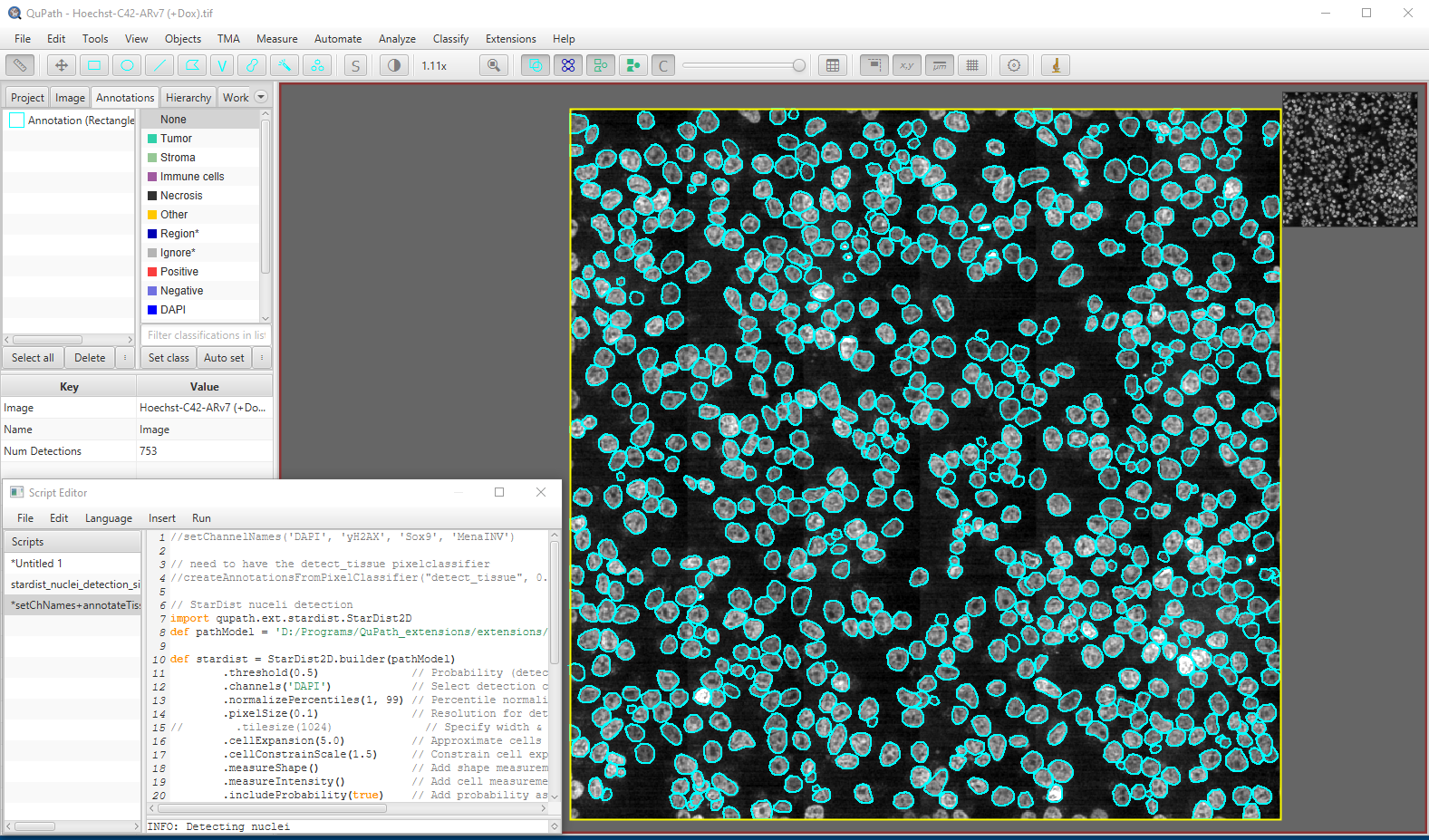Image resolution: width=1429 pixels, height=840 pixels.
Task: Switch to the Hierarchy tab
Action: (x=188, y=98)
